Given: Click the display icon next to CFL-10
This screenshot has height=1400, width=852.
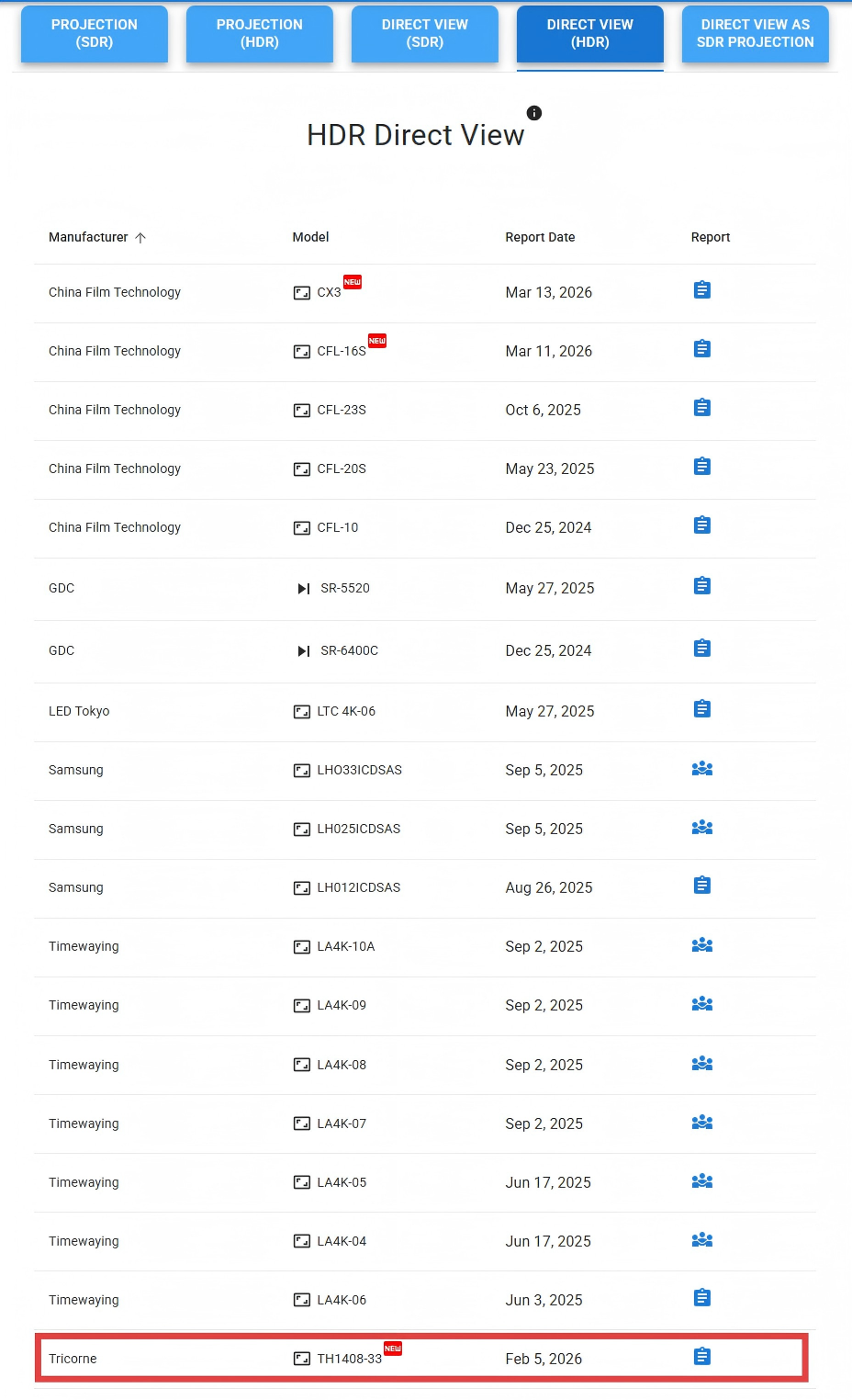Looking at the screenshot, I should point(301,528).
